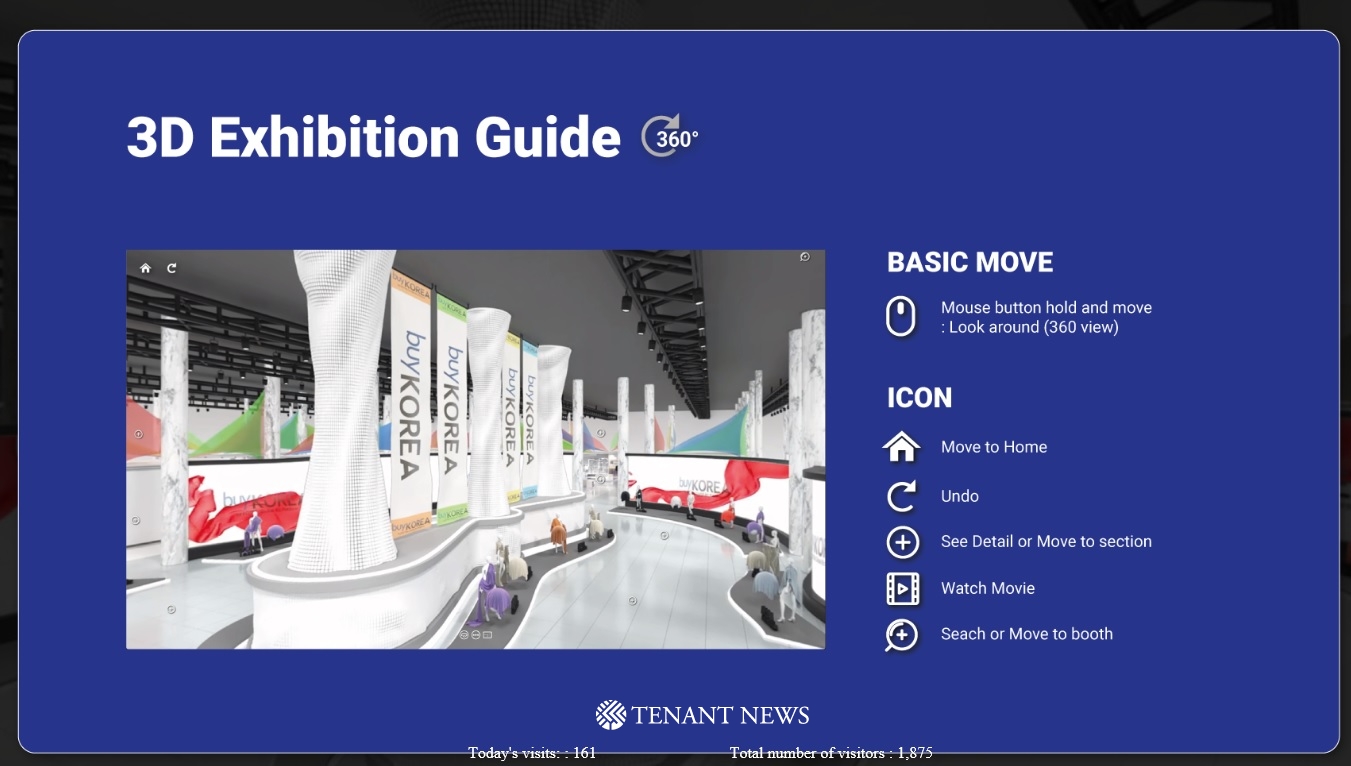The width and height of the screenshot is (1351, 766).
Task: Click the 3D exhibition hall preview image
Action: coord(475,449)
